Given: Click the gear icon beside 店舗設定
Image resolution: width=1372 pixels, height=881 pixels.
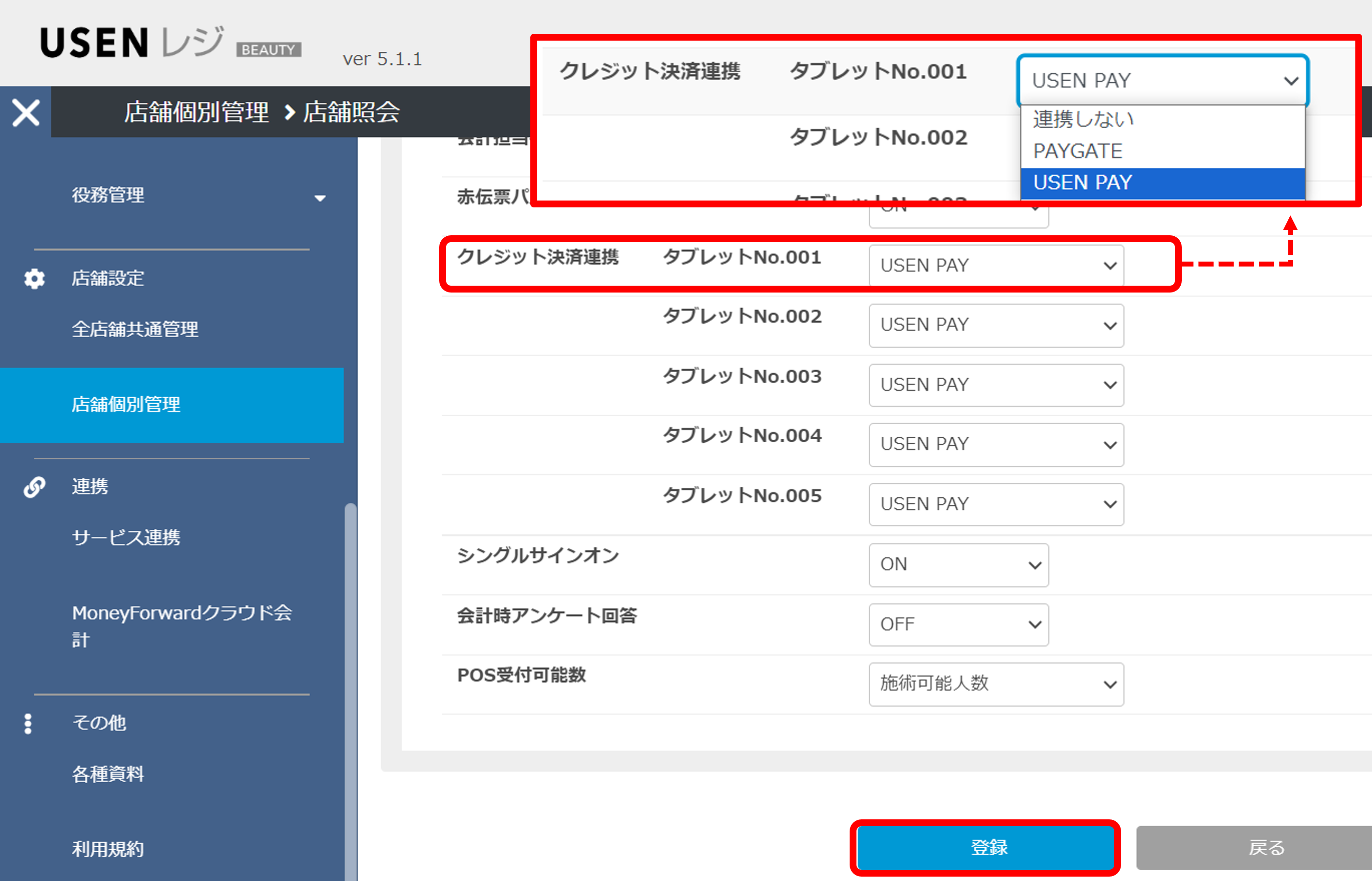Looking at the screenshot, I should click(34, 279).
